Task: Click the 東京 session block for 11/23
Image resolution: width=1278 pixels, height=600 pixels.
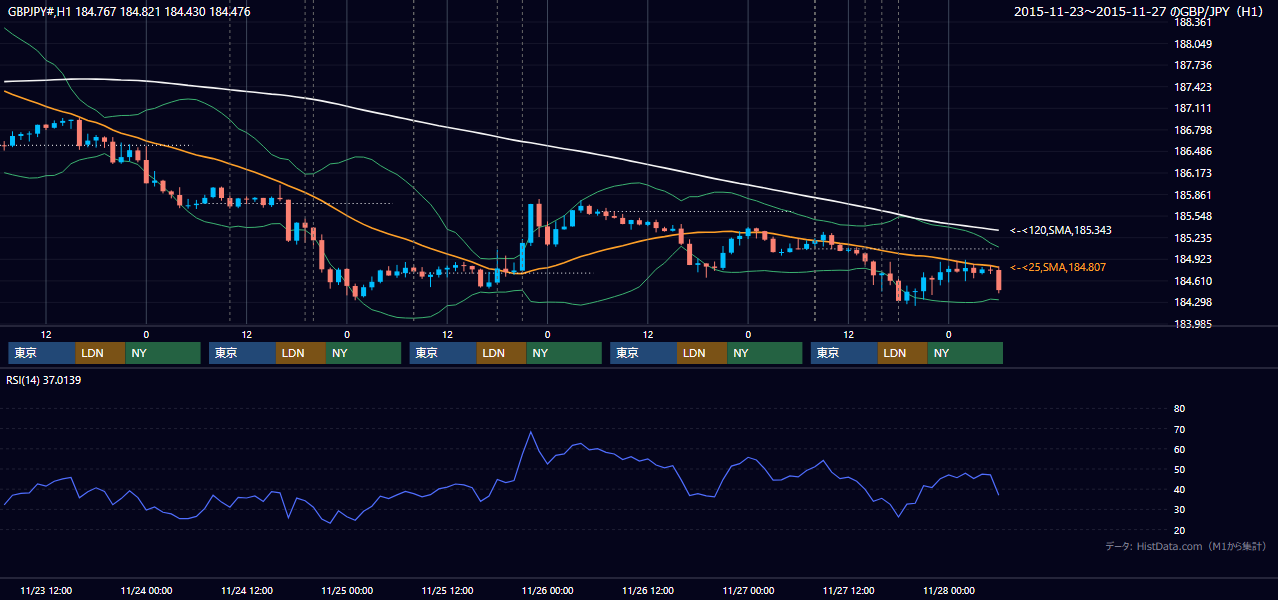Action: coord(41,353)
